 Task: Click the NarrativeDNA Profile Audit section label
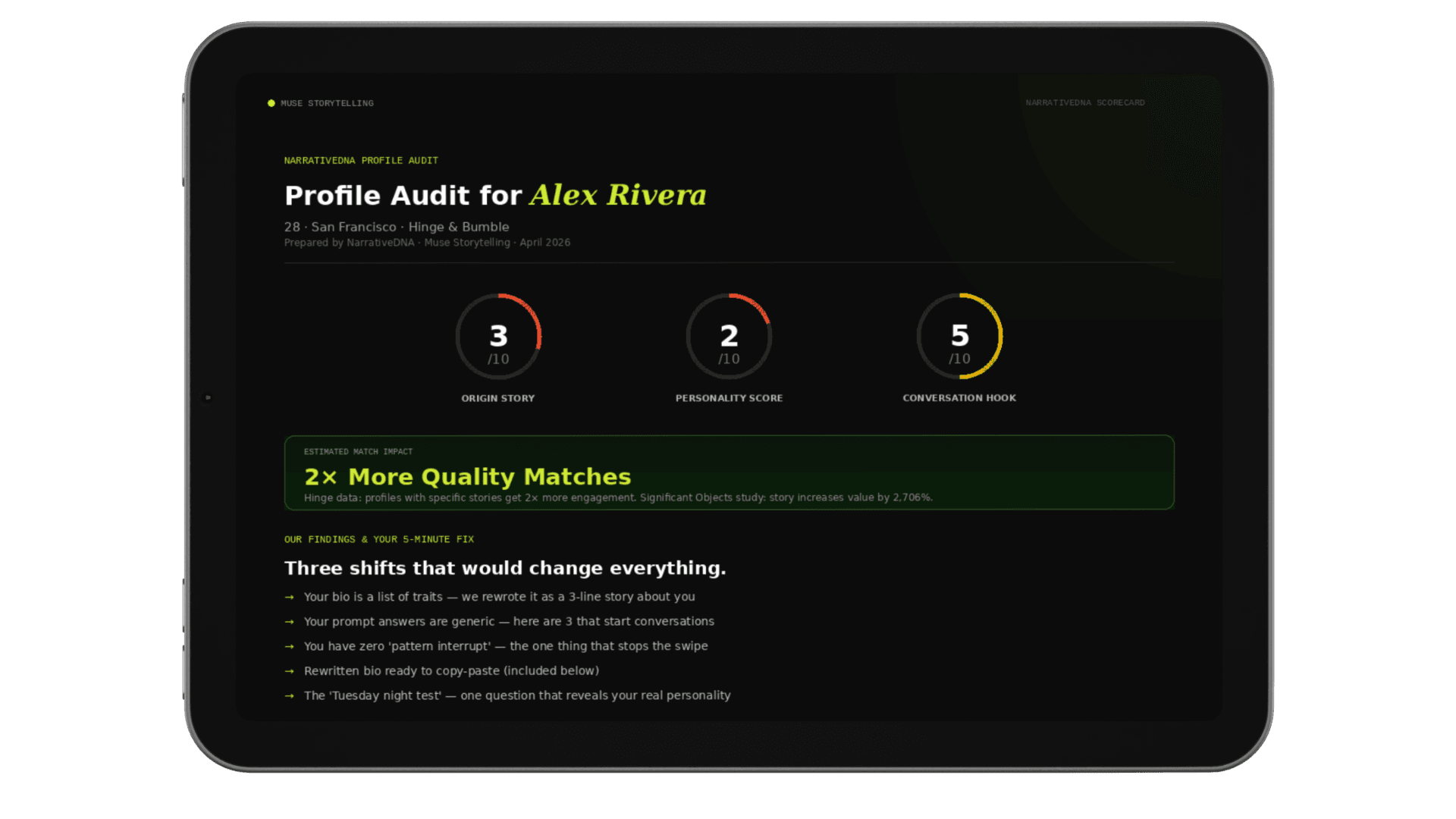tap(361, 161)
